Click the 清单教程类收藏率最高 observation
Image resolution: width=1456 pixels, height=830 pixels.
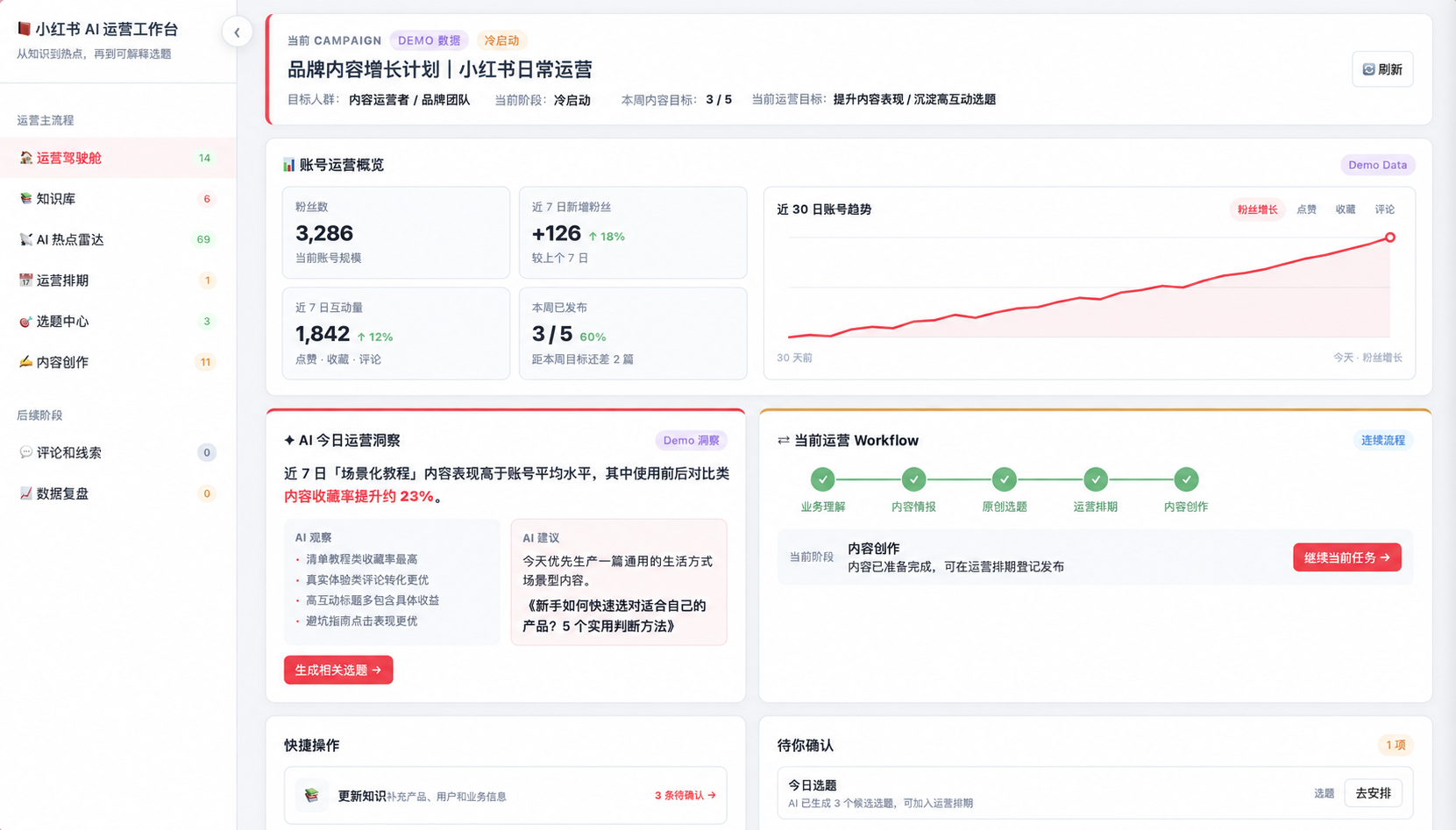pyautogui.click(x=361, y=559)
